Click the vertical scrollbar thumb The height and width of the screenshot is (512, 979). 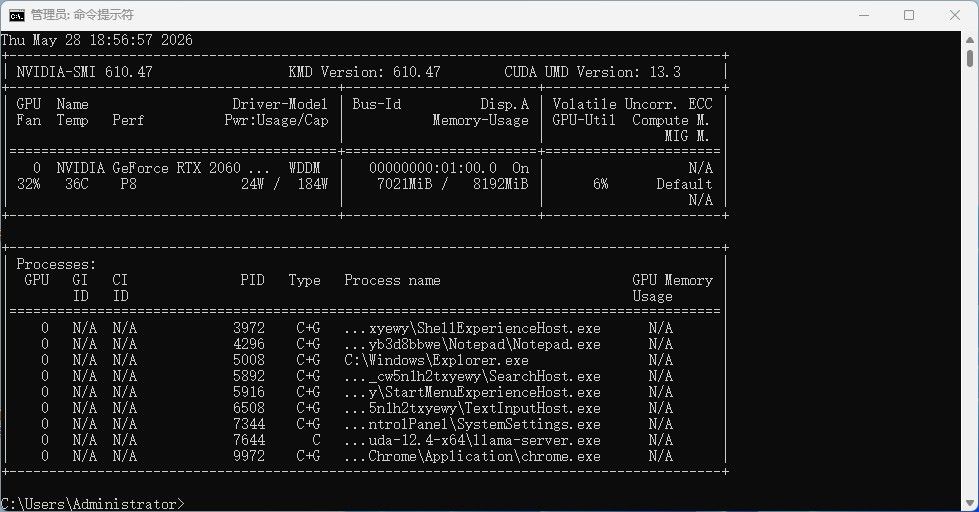[x=970, y=58]
